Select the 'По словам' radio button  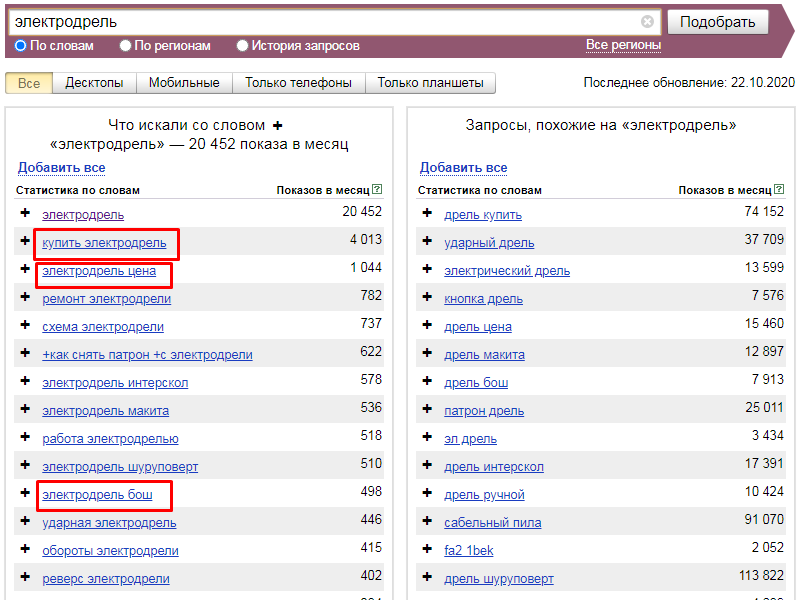(x=21, y=45)
